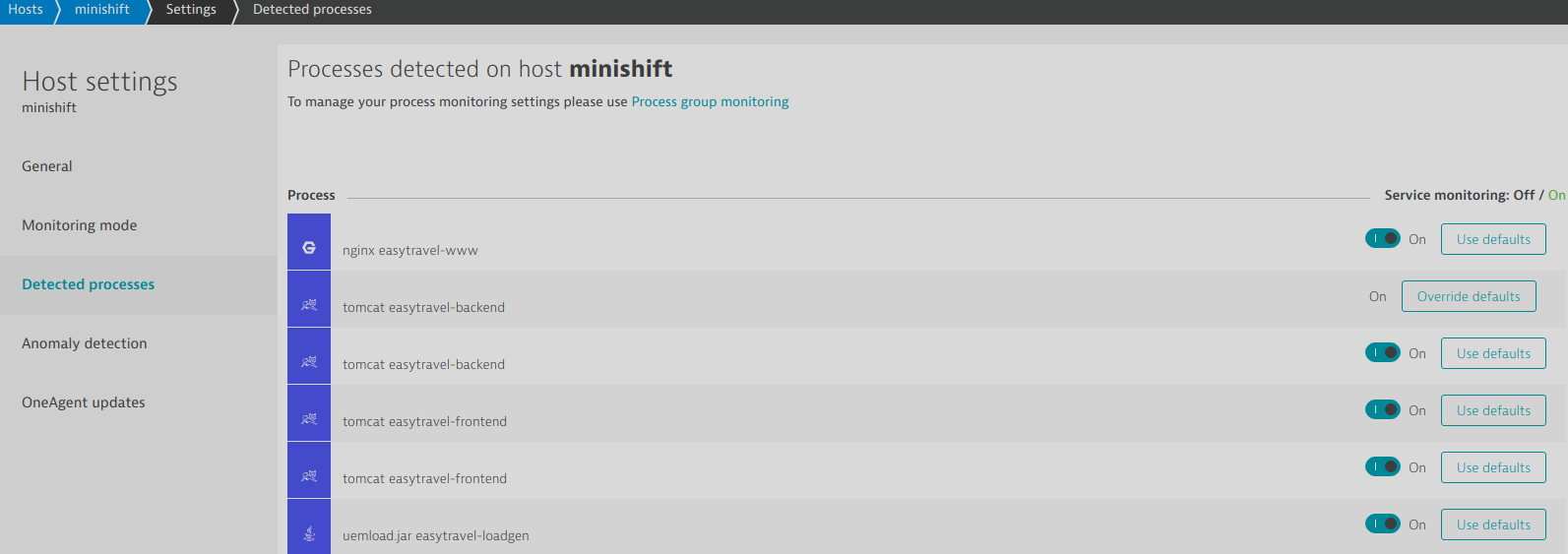This screenshot has width=1568, height=554.
Task: Select Monitoring mode in the sidebar
Action: [x=80, y=225]
